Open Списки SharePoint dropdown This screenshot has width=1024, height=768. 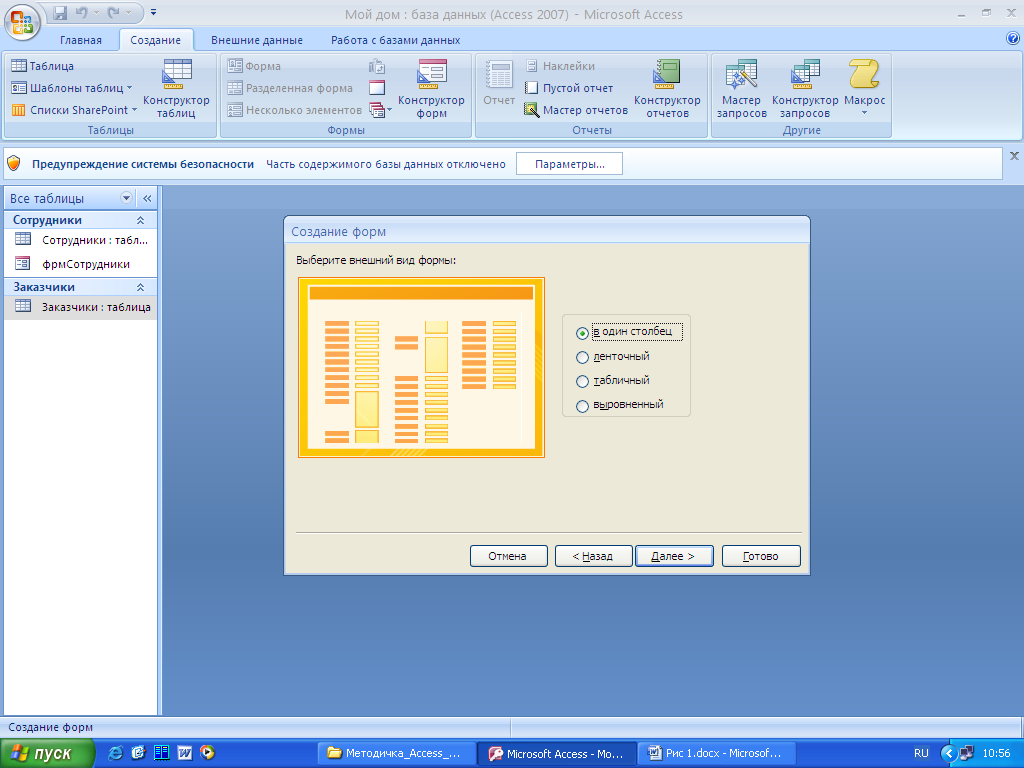click(x=74, y=110)
